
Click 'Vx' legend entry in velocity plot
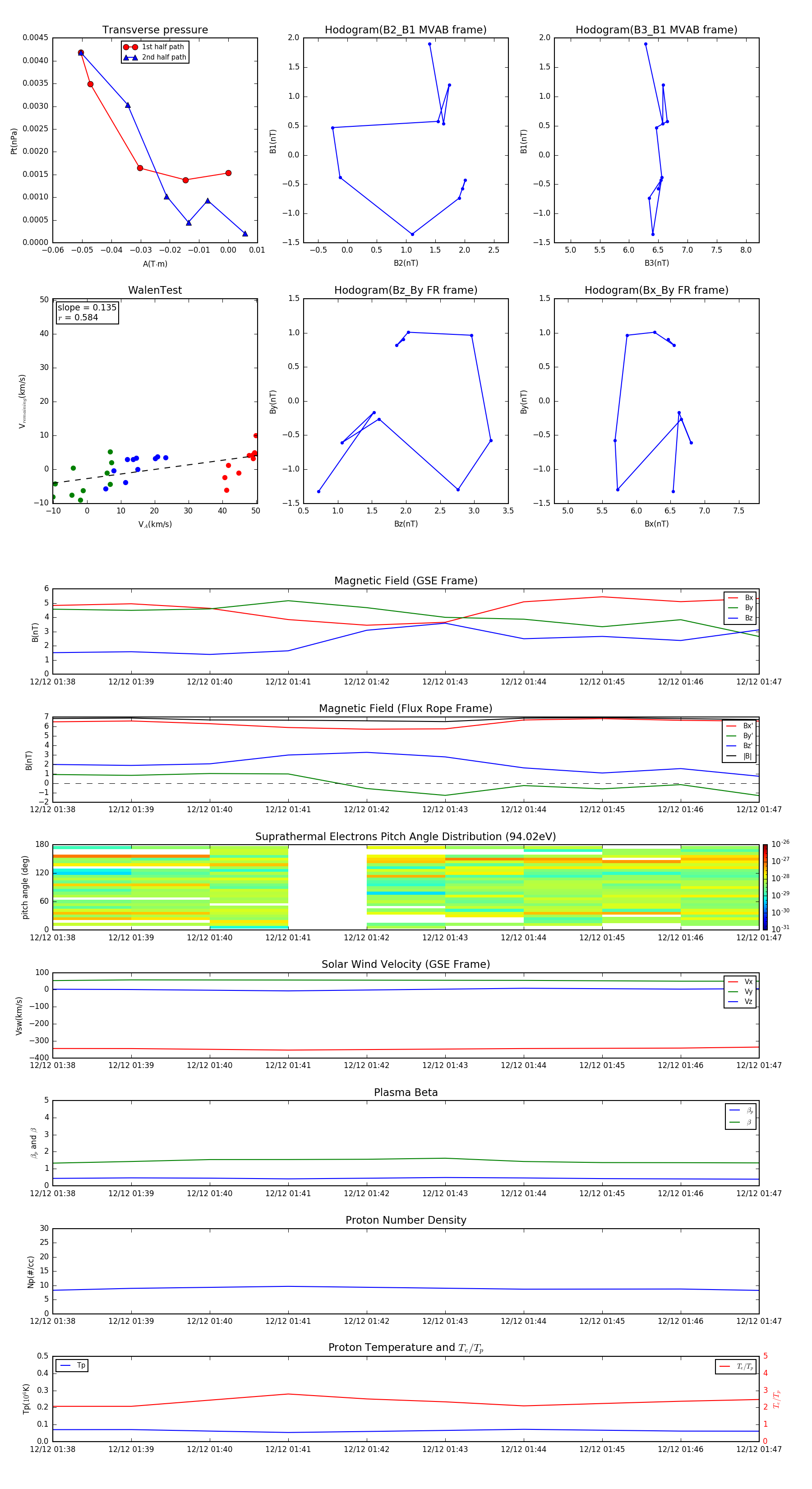point(741,981)
